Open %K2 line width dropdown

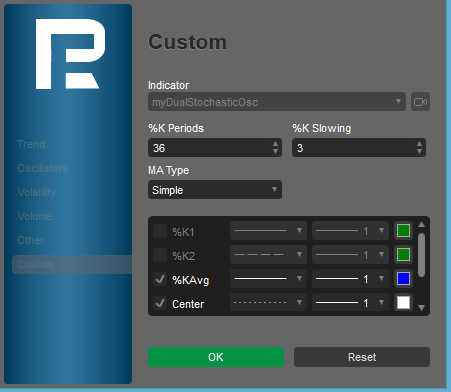(x=350, y=255)
